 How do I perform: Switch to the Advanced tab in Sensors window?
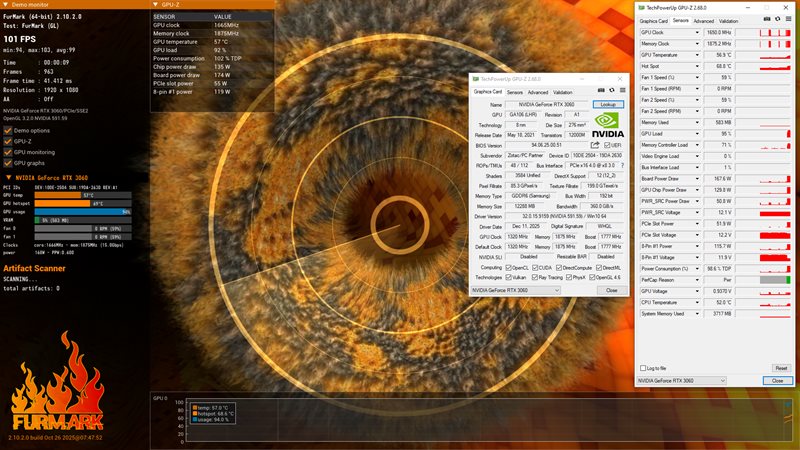coord(704,20)
